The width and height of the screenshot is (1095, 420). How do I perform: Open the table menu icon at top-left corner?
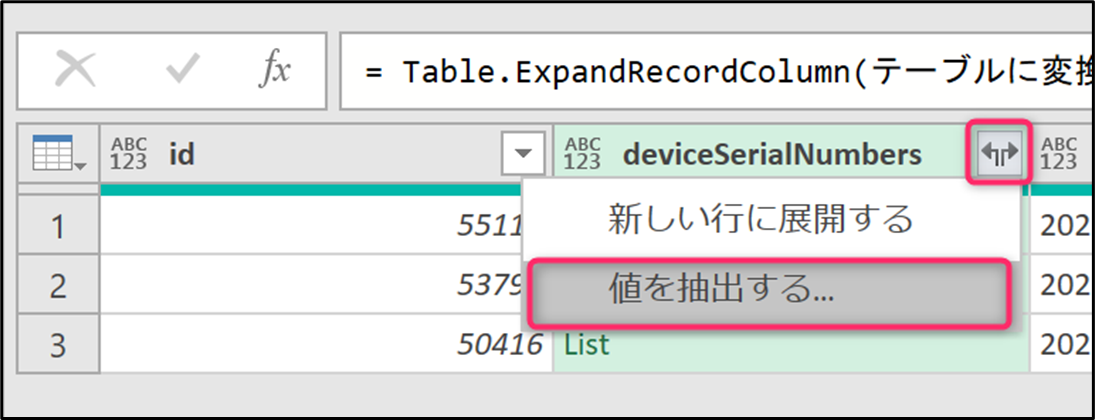59,154
